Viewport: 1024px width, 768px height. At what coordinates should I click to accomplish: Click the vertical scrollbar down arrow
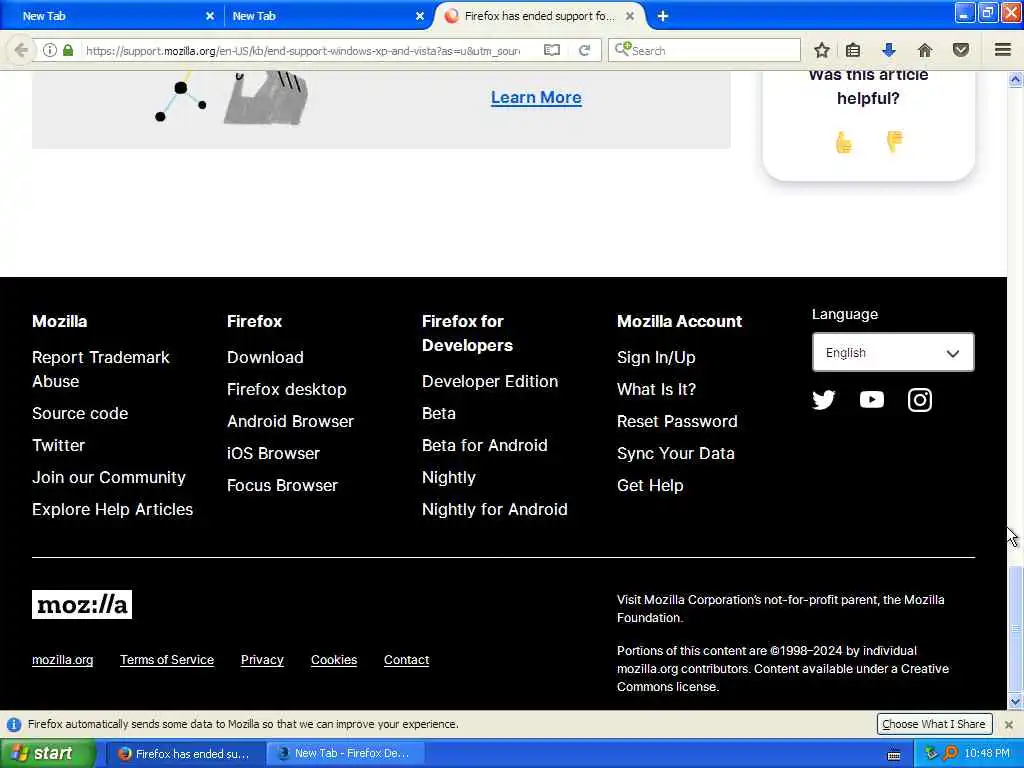click(1016, 702)
